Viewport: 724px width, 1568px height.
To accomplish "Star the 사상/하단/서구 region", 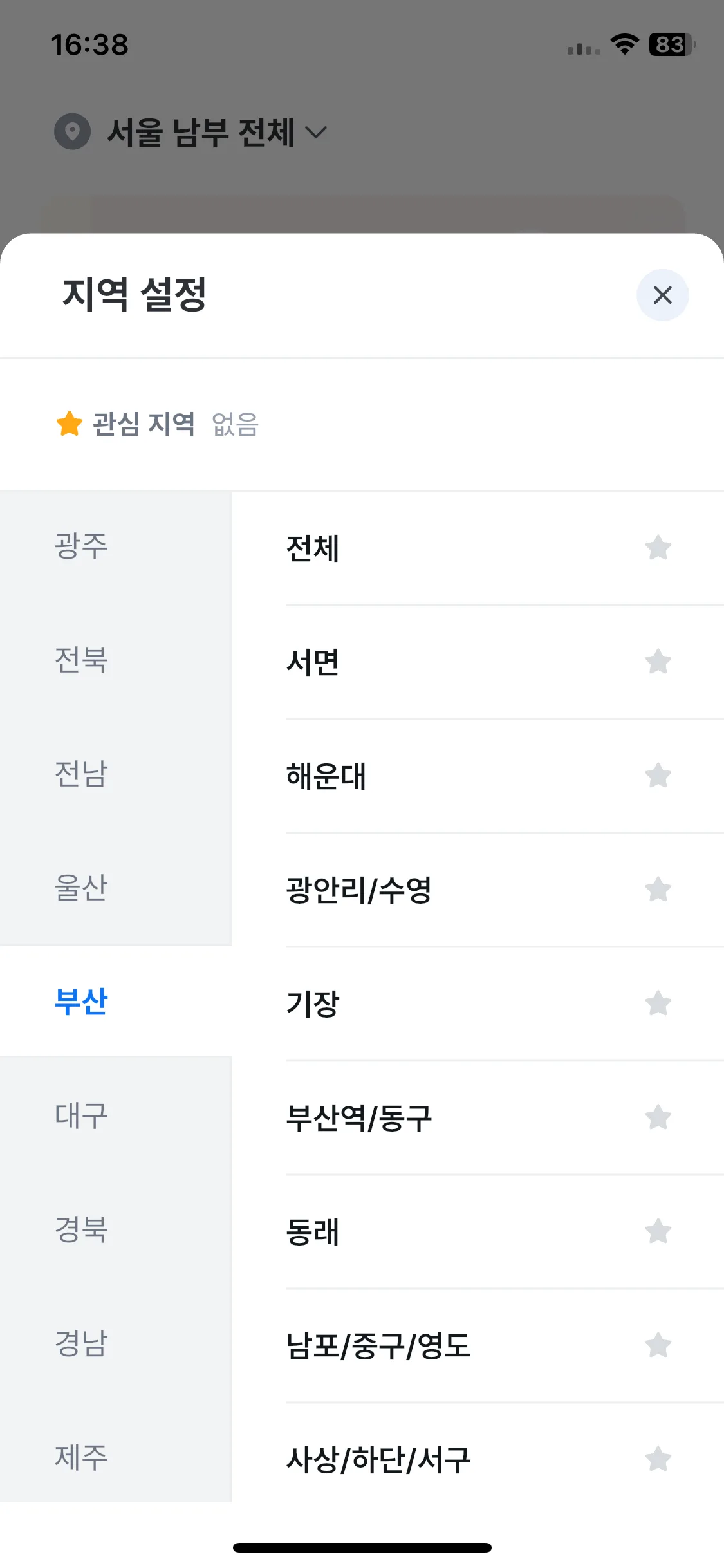I will (658, 1459).
